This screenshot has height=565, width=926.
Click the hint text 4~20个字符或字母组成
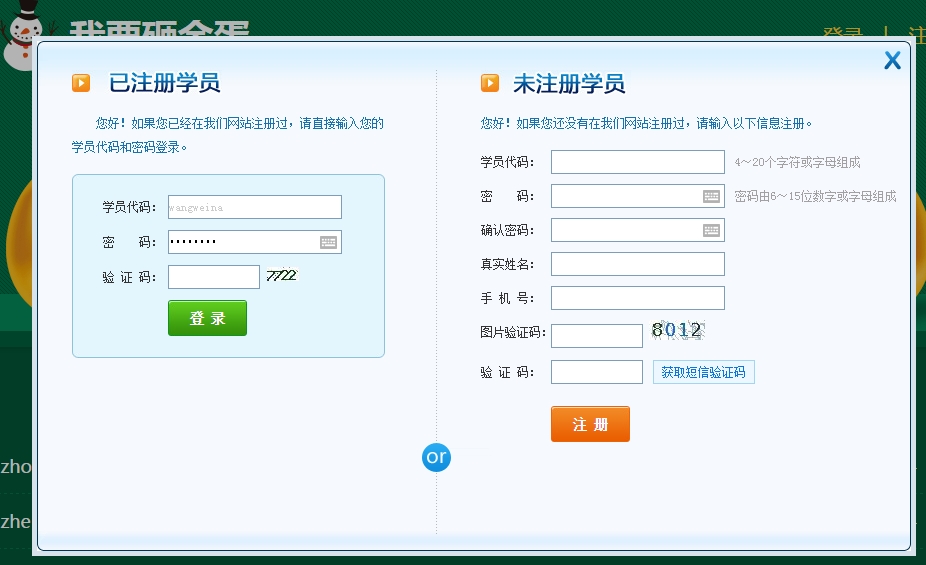pos(797,162)
